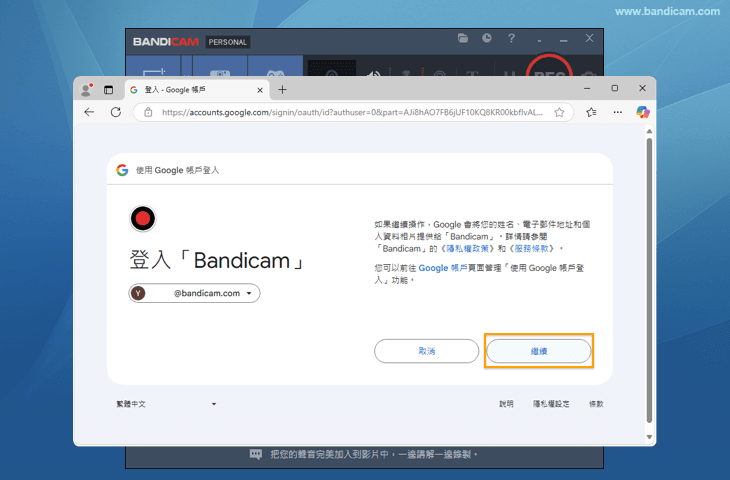Open Bandicam help question mark icon
Image resolution: width=730 pixels, height=480 pixels.
(511, 38)
